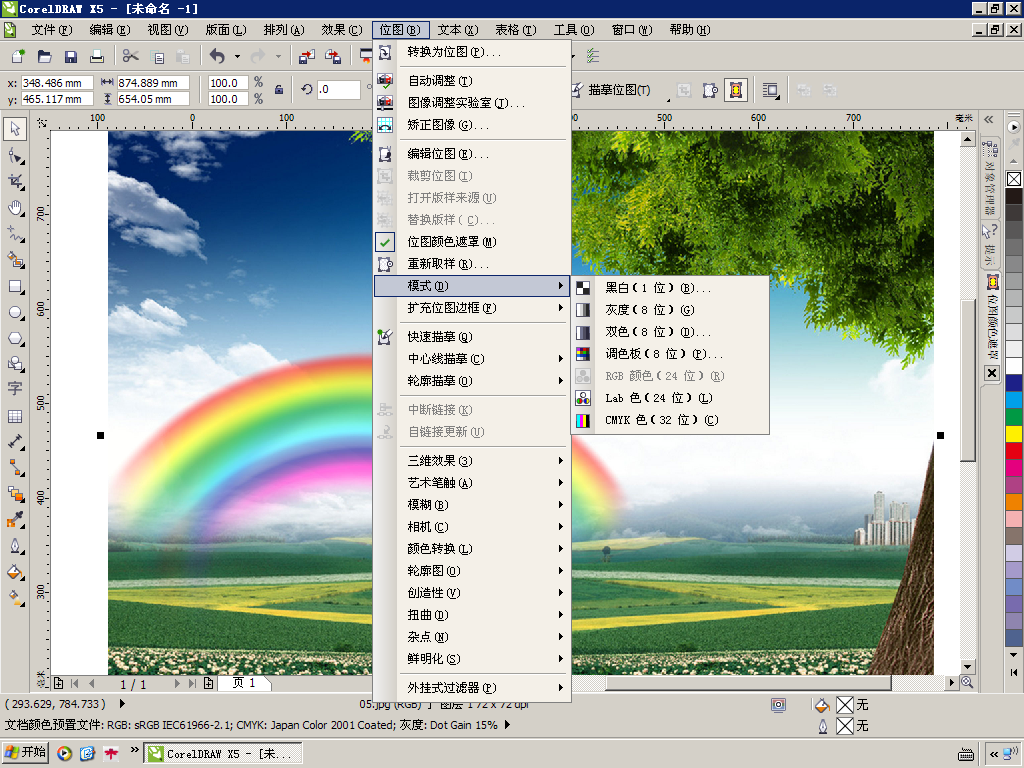Image resolution: width=1024 pixels, height=768 pixels.
Task: Select the Fill bucket tool
Action: (15, 573)
